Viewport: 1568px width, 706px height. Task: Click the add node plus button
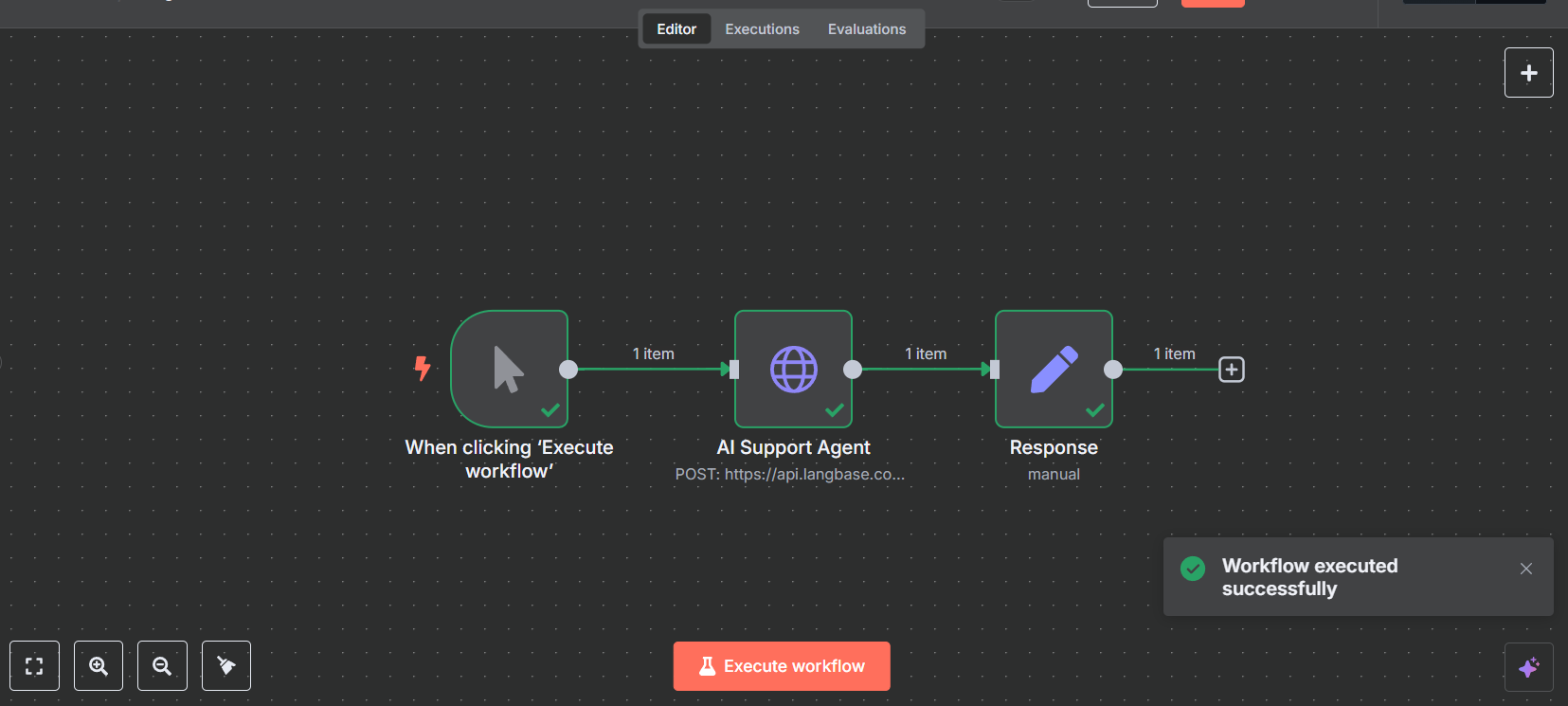[x=1528, y=73]
